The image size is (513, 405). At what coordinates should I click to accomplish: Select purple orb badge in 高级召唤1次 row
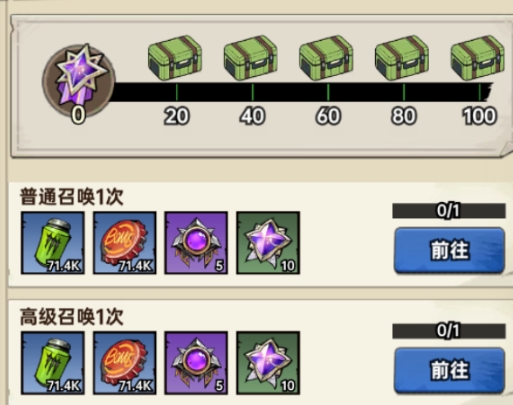[196, 363]
